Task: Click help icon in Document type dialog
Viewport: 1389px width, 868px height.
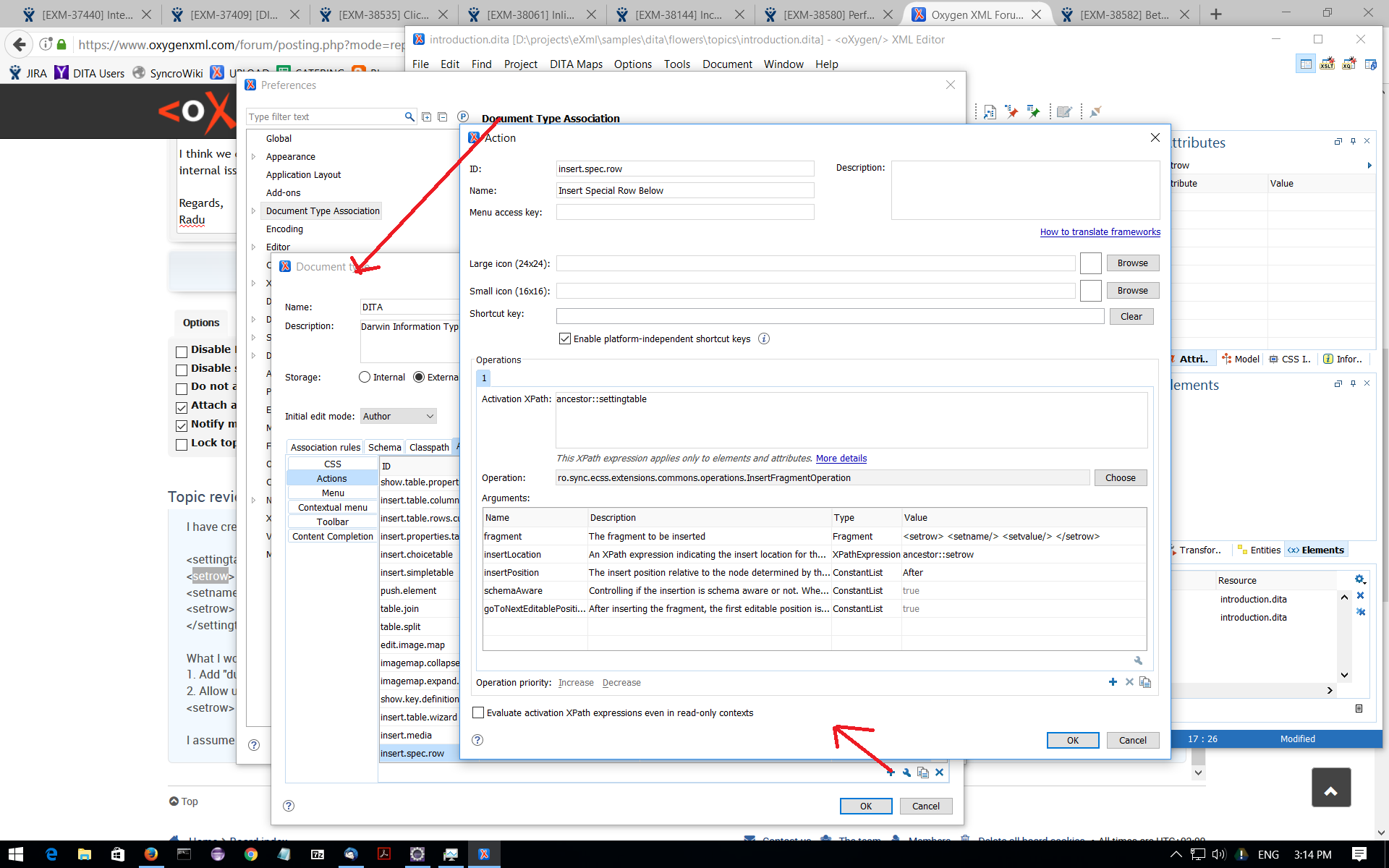Action: pos(289,806)
